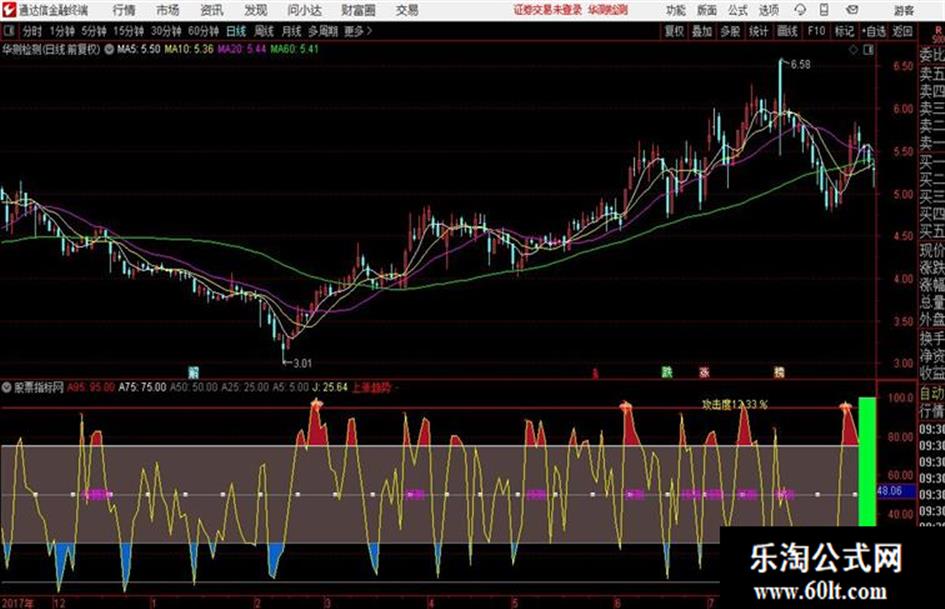Viewport: 945px width, 609px height.
Task: Switch to the 5分钟 period tab
Action: click(x=93, y=31)
